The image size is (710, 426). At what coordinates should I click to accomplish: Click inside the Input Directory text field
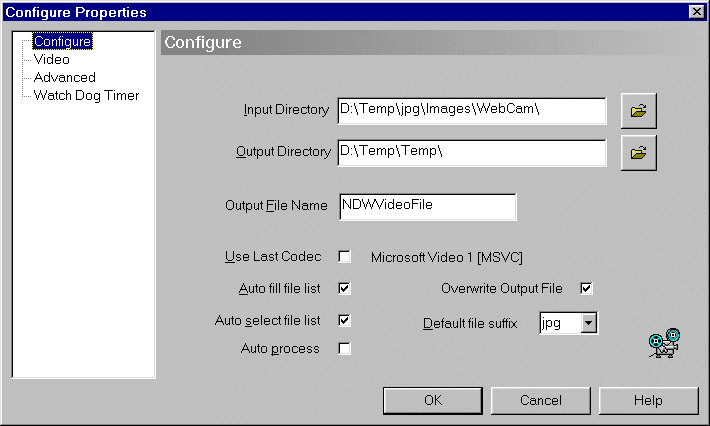(x=472, y=111)
